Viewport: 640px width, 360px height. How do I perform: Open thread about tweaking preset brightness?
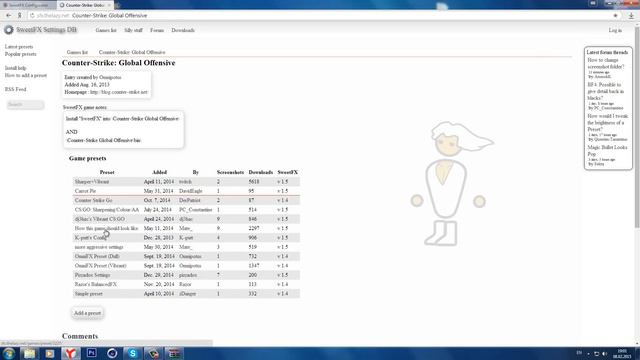pyautogui.click(x=607, y=122)
